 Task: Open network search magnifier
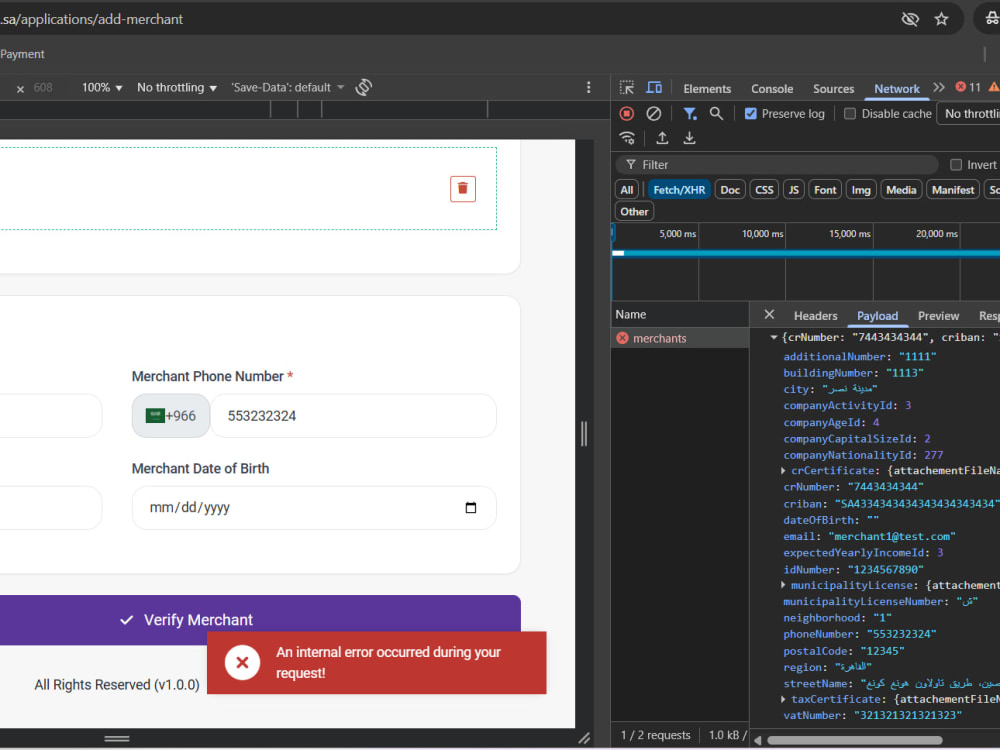716,114
